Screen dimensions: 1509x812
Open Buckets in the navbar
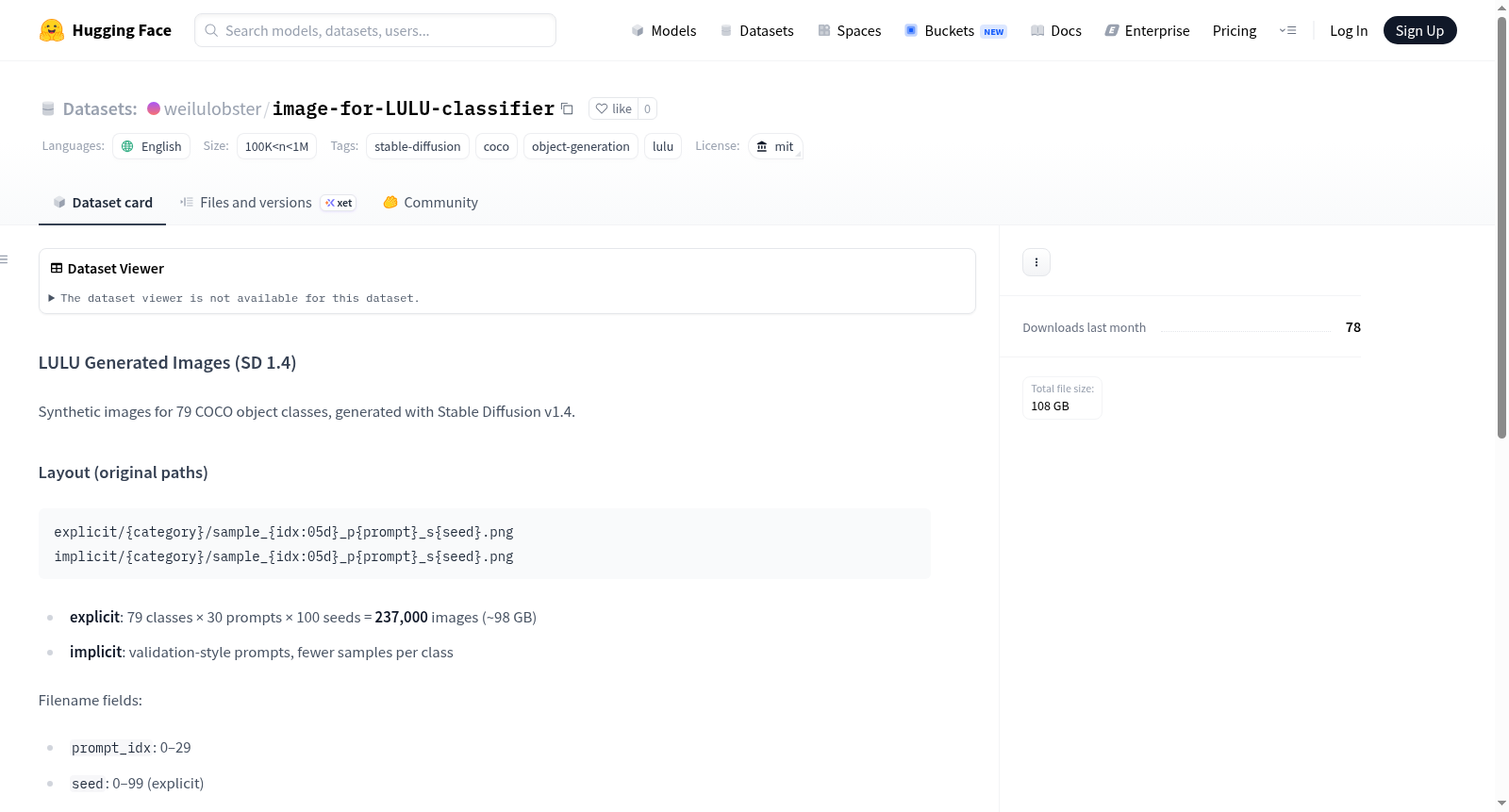point(955,30)
